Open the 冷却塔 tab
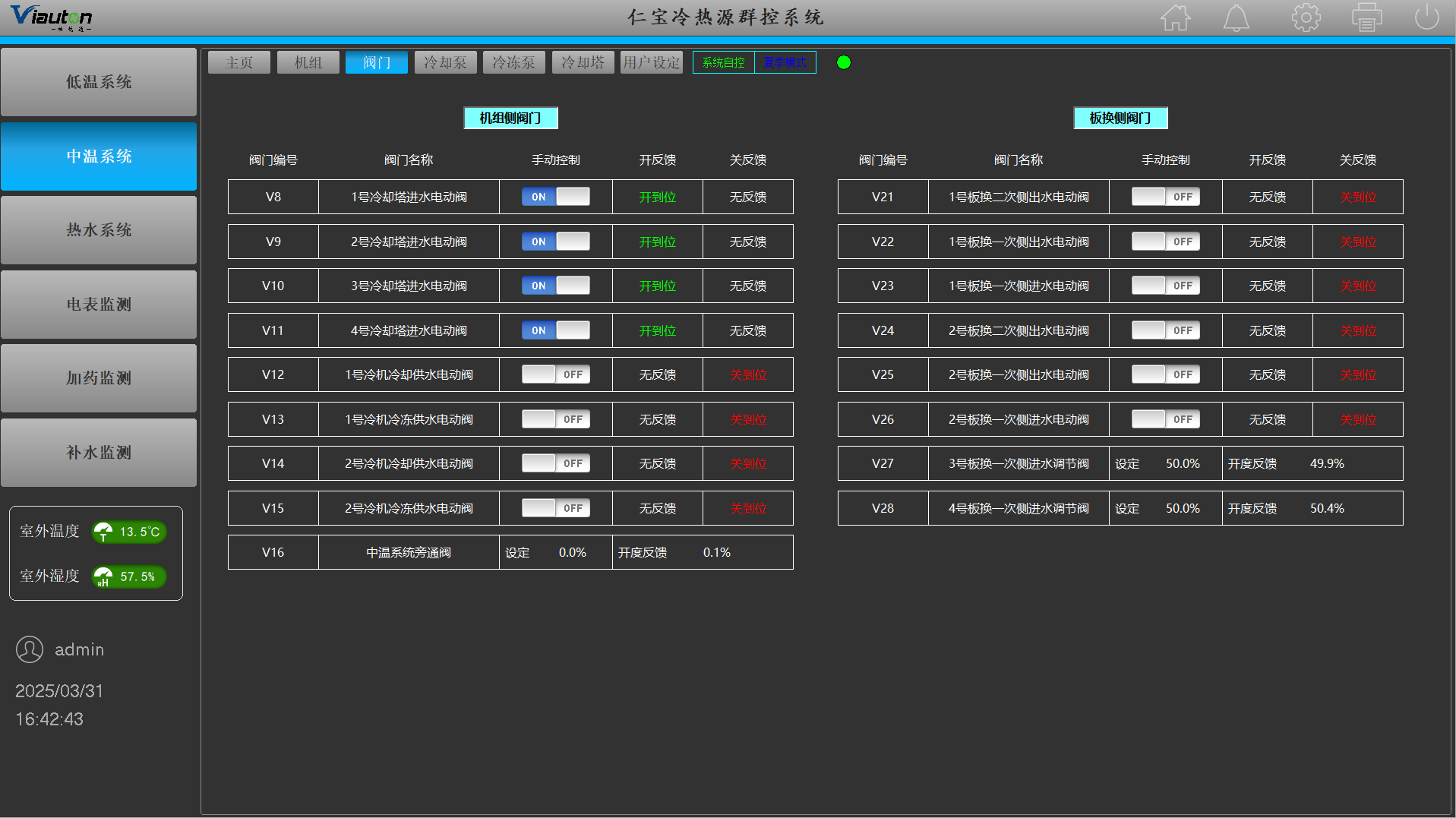 point(583,62)
